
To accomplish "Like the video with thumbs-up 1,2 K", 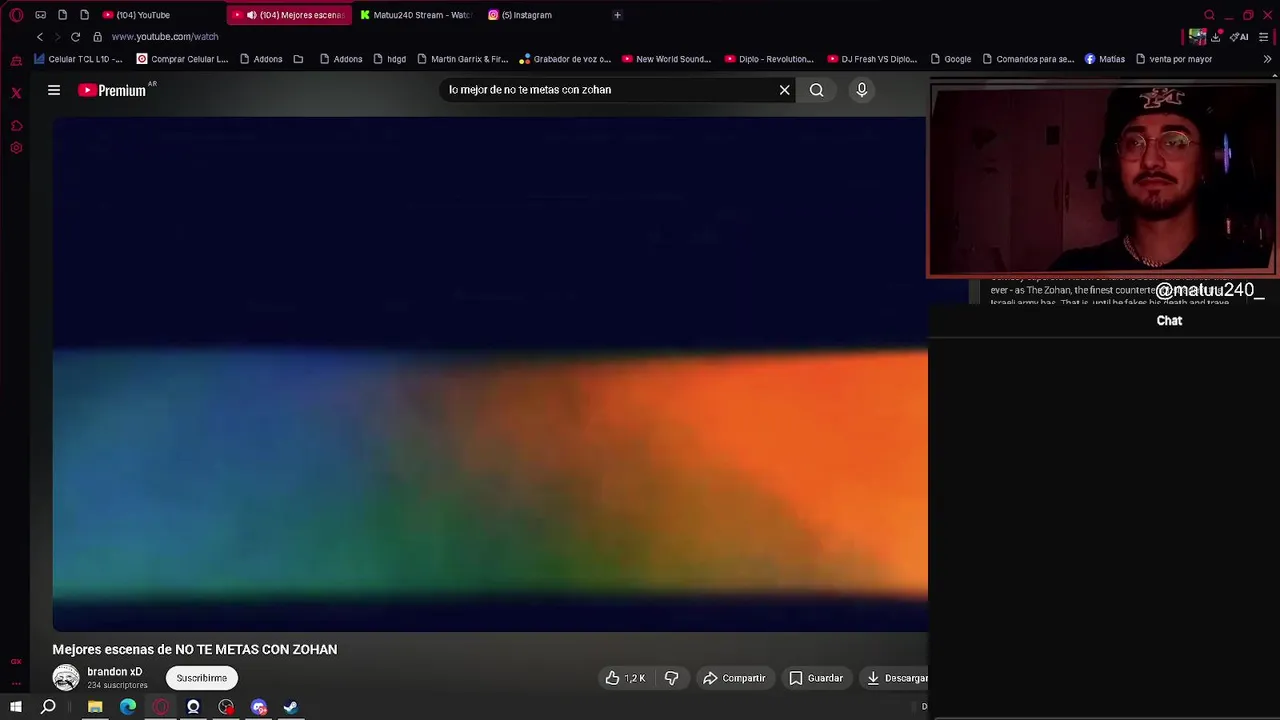I will tap(625, 678).
